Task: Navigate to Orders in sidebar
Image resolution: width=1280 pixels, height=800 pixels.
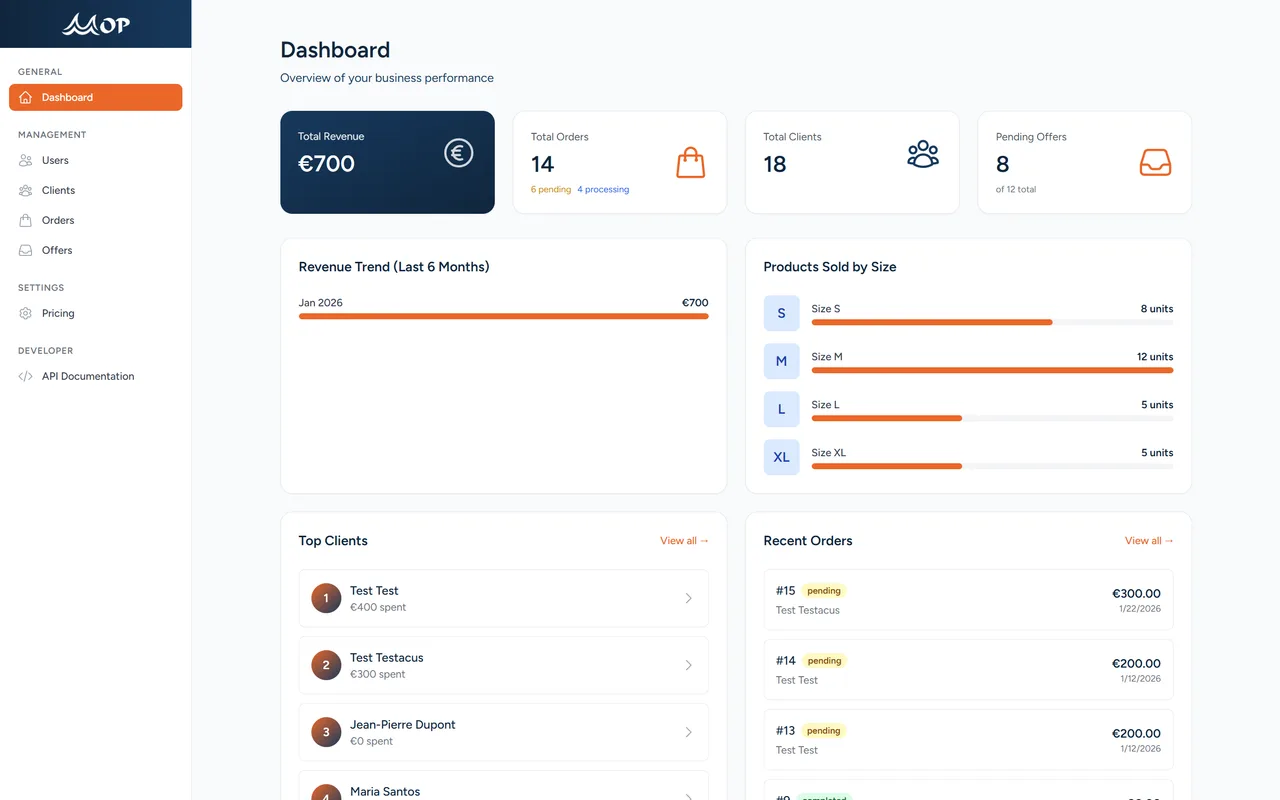Action: (x=96, y=220)
